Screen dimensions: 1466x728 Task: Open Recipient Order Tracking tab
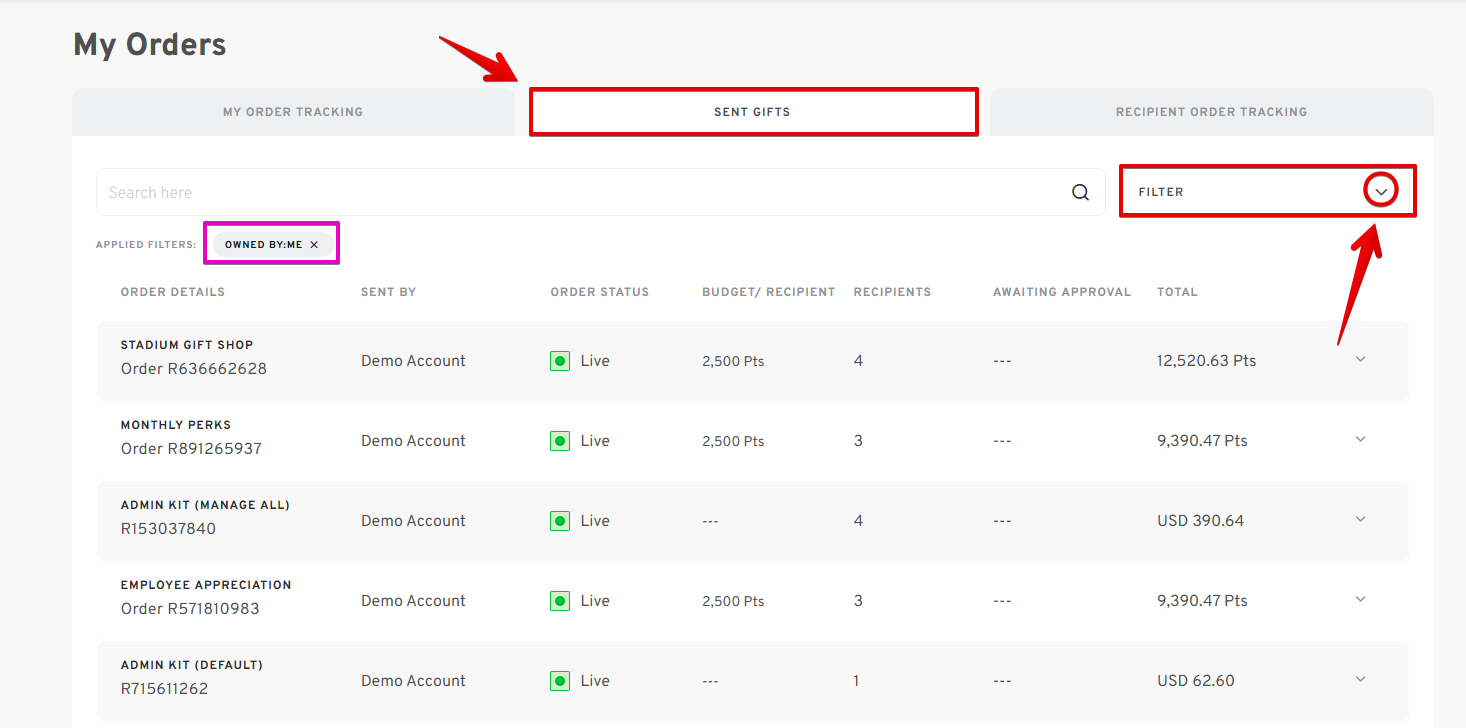point(1211,112)
